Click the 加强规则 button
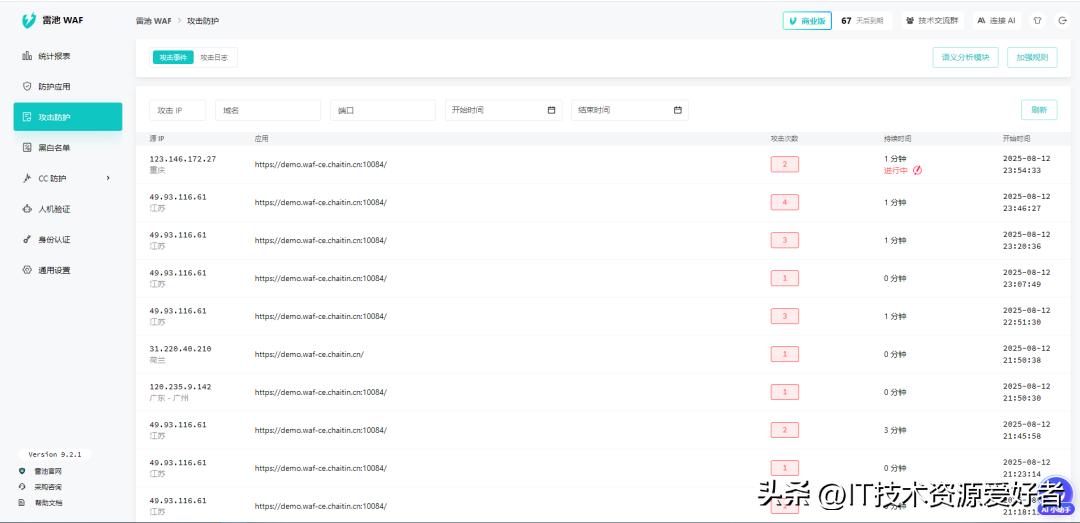The image size is (1080, 523). 1032,58
